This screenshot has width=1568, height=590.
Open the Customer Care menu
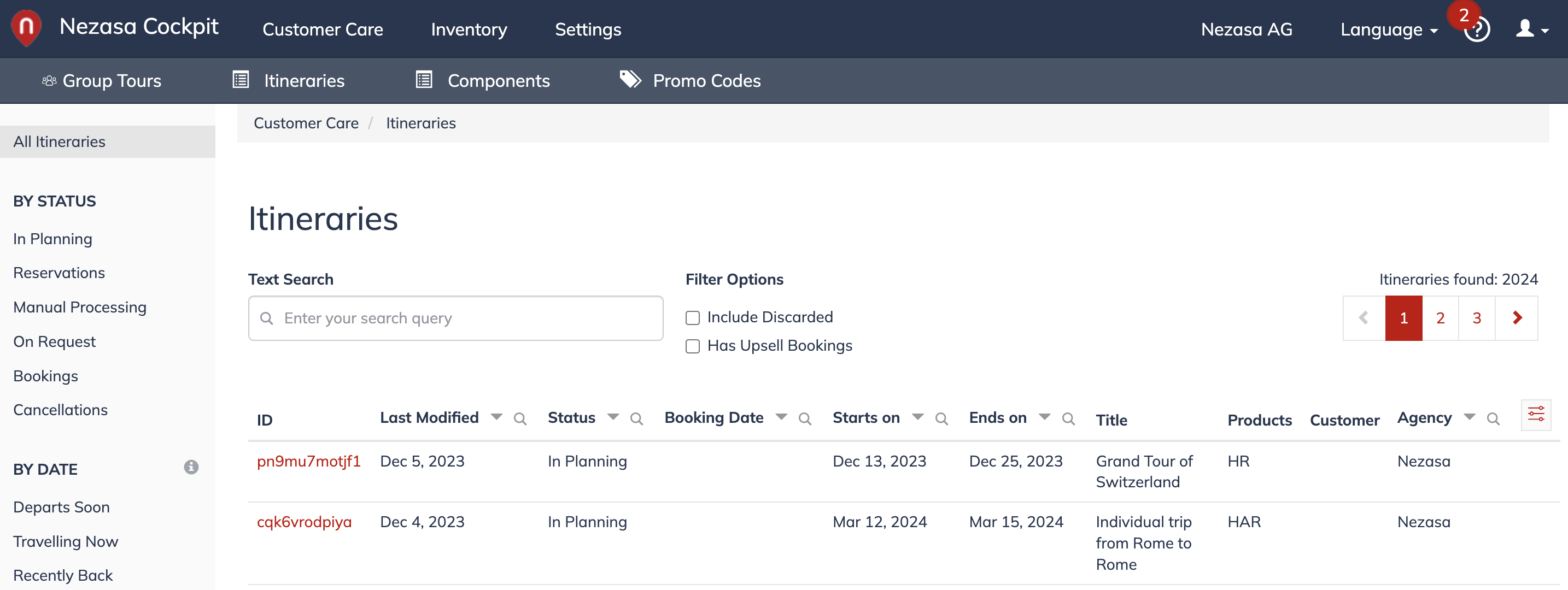click(323, 29)
